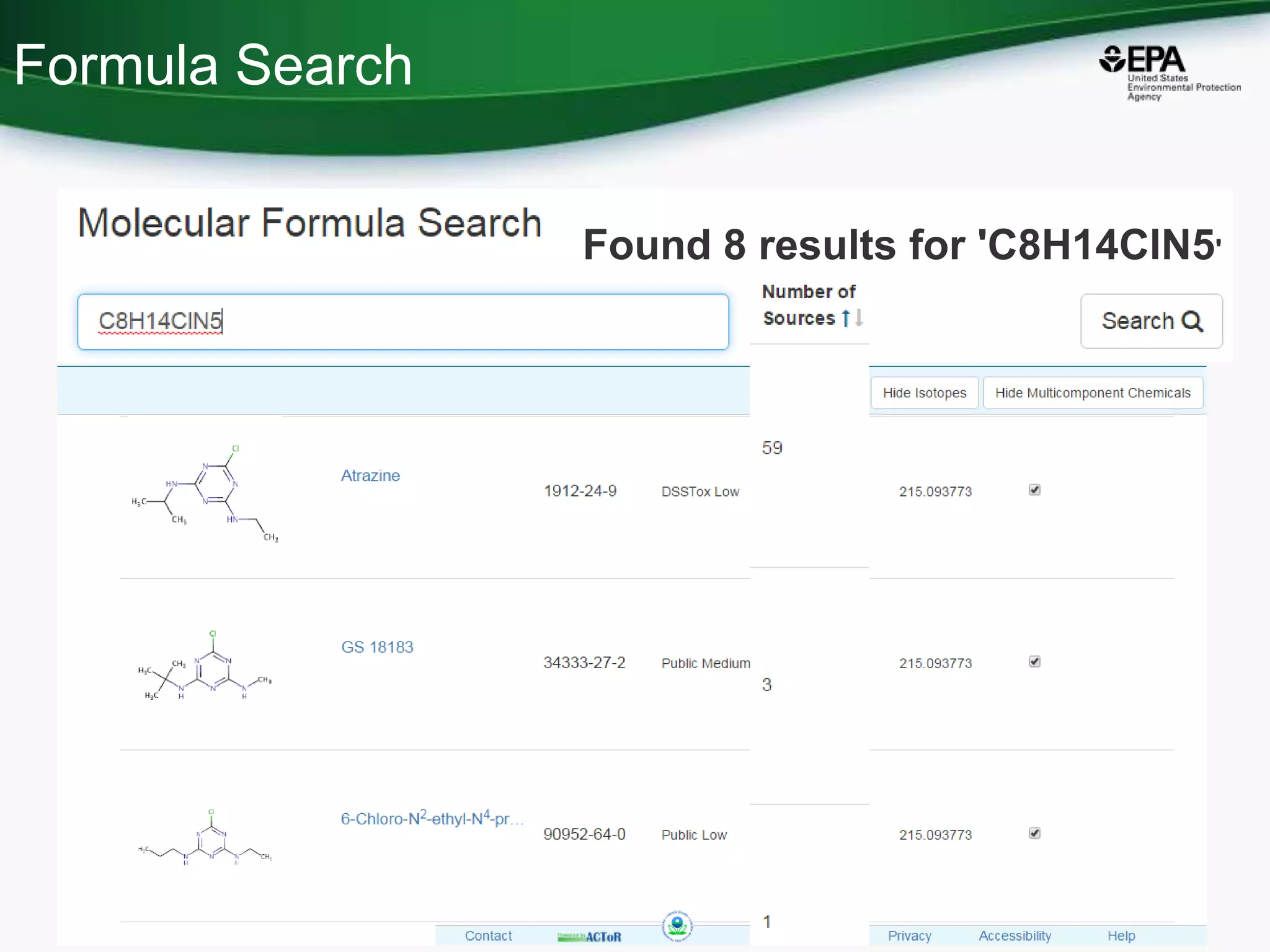Click the Public Low quality label

(695, 835)
